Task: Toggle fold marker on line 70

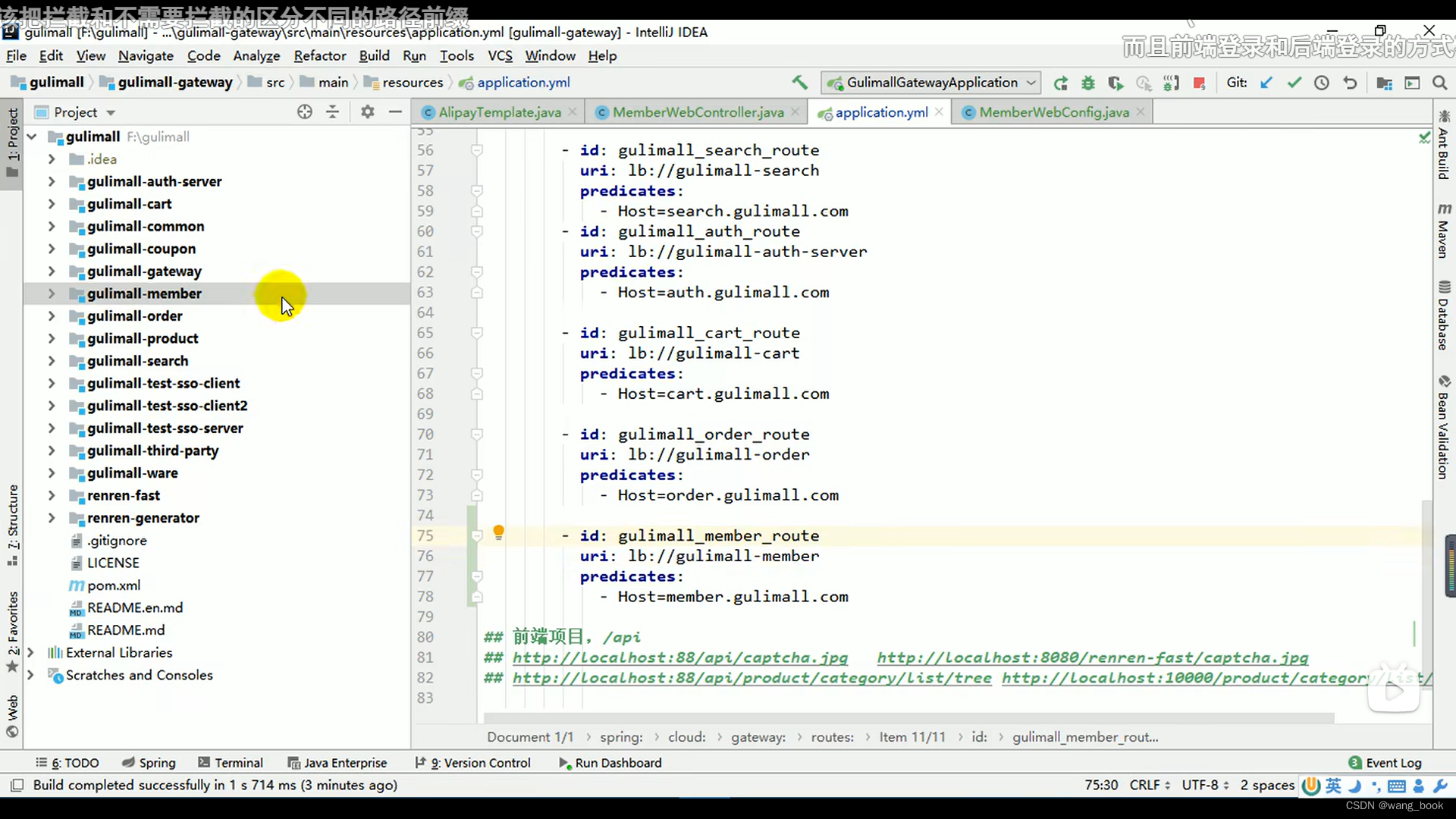Action: coord(477,435)
